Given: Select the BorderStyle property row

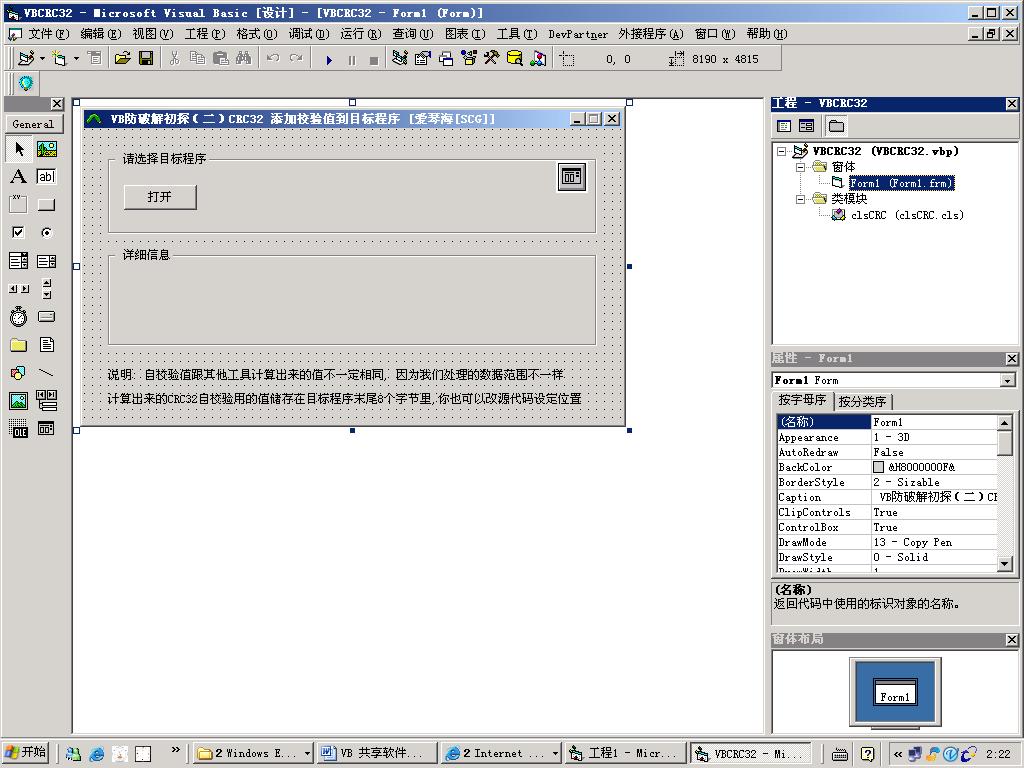Looking at the screenshot, I should tap(888, 482).
